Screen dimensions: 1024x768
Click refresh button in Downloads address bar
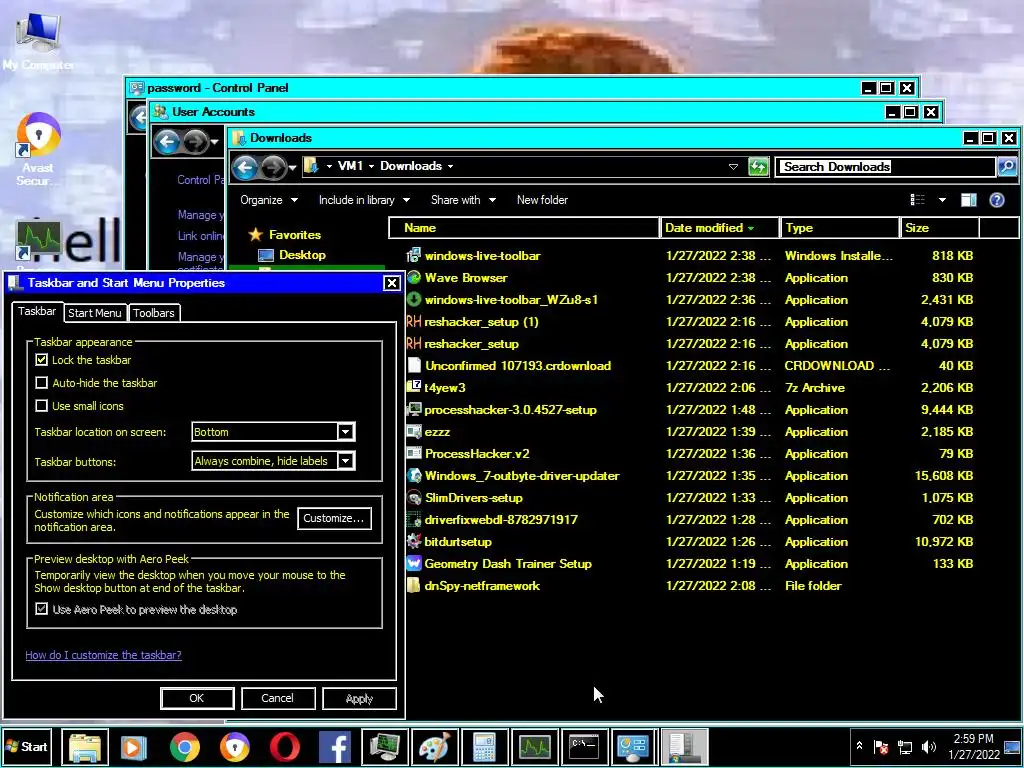758,167
